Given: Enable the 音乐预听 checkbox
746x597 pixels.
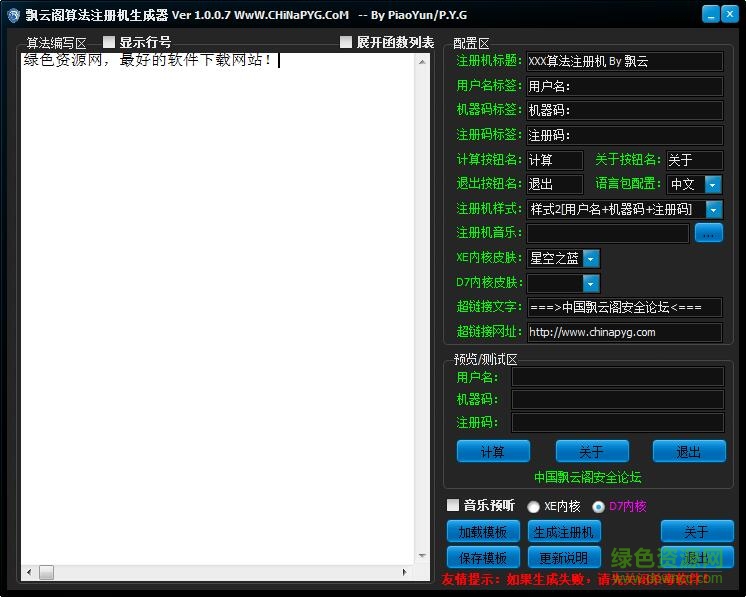Looking at the screenshot, I should coord(453,505).
